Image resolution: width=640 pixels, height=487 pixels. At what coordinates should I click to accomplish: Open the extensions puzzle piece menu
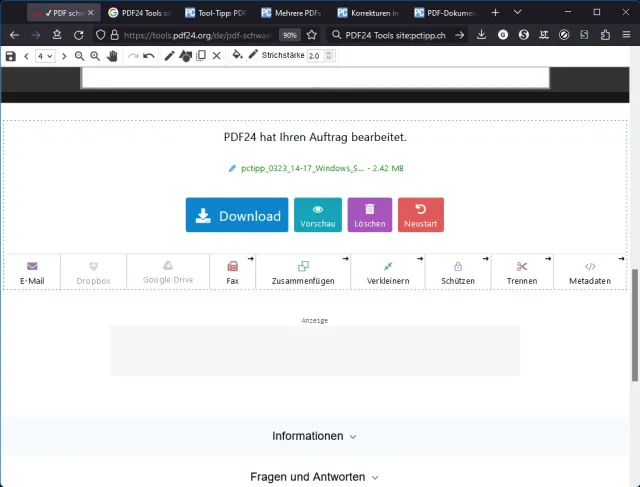coord(605,35)
